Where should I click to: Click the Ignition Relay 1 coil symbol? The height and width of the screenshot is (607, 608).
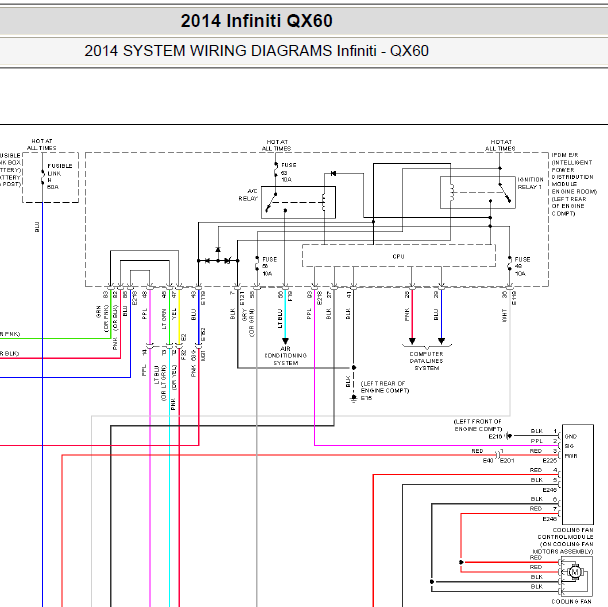pos(452,192)
